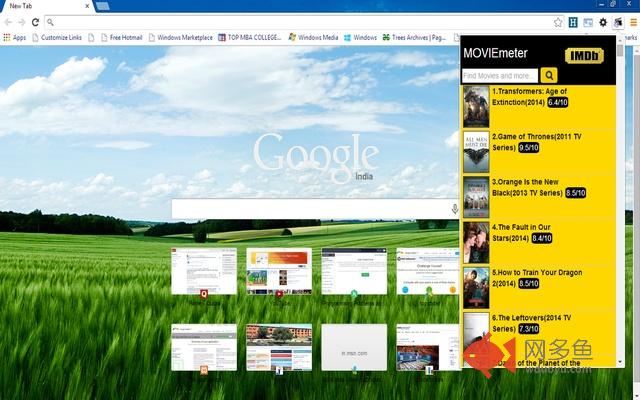Click the '6.The Leftovers' title

[x=531, y=323]
